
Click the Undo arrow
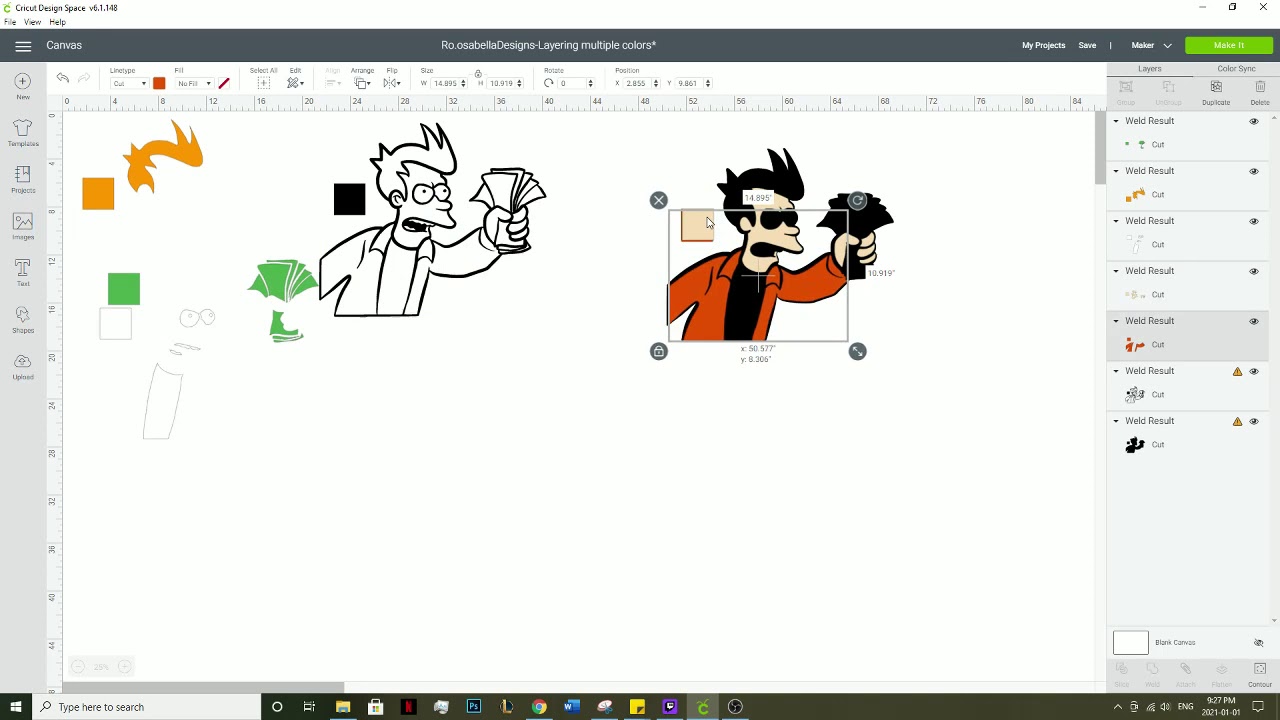[x=62, y=78]
